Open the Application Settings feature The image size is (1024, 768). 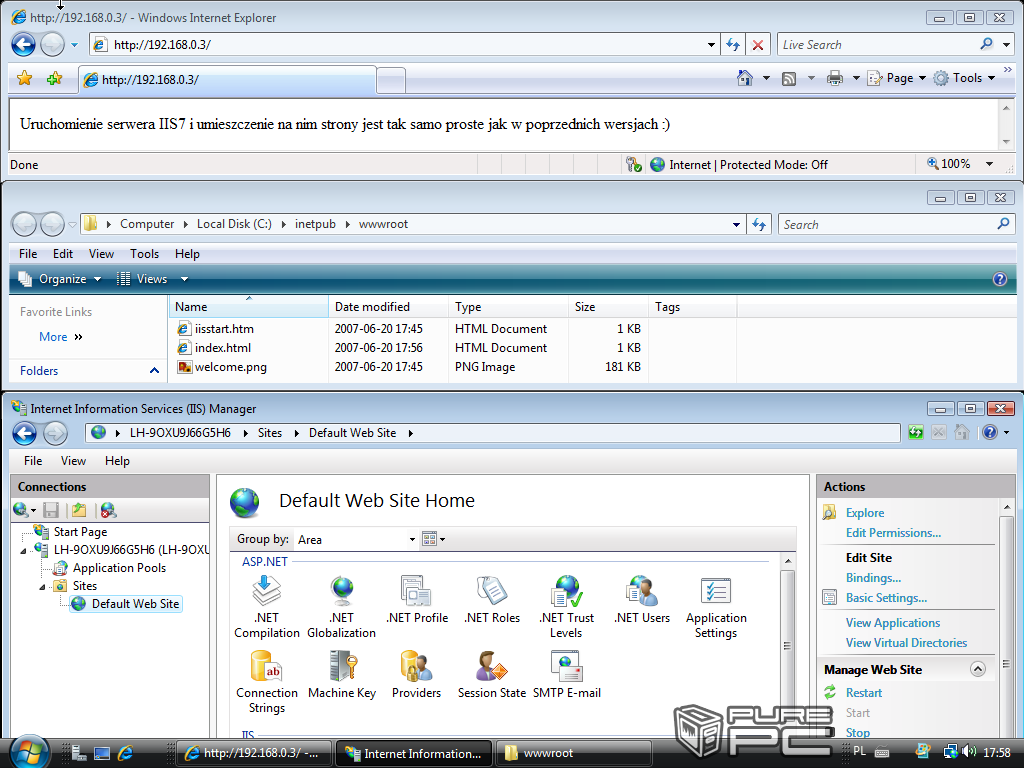716,606
